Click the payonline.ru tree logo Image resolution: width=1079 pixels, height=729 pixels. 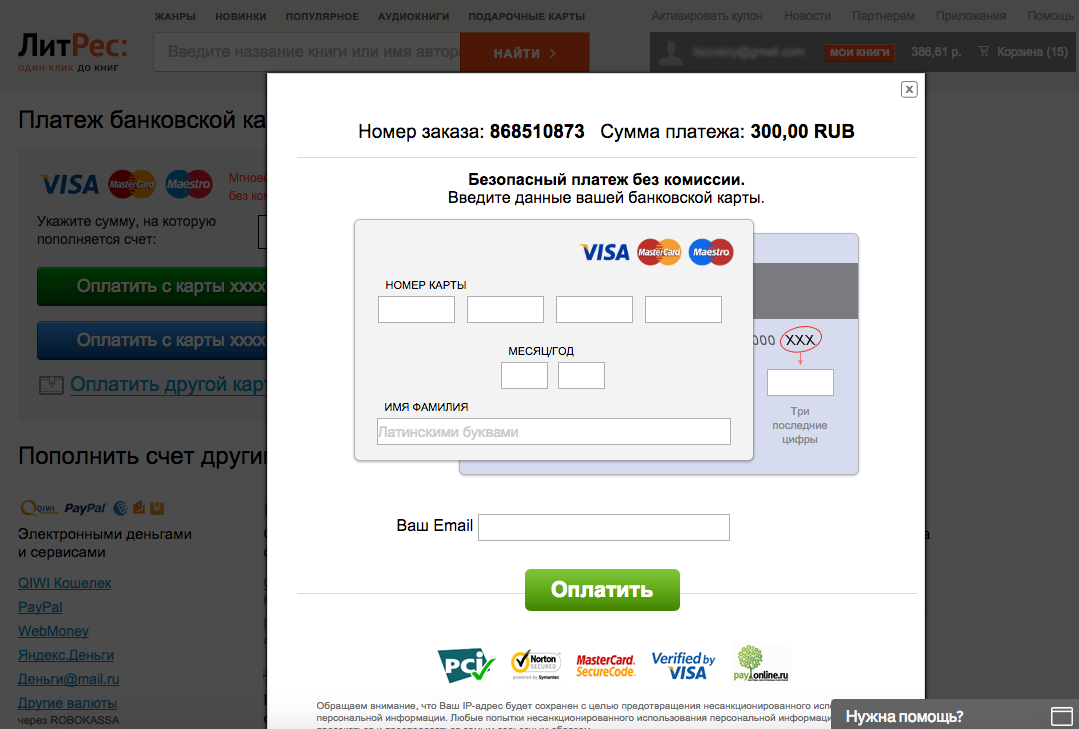click(x=761, y=663)
